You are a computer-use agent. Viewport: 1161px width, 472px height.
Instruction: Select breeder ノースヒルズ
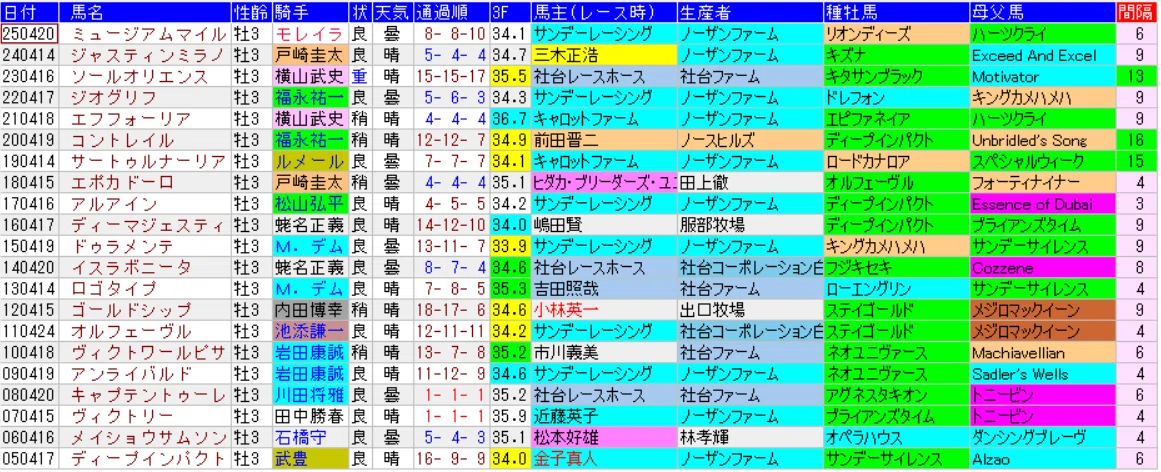[749, 140]
